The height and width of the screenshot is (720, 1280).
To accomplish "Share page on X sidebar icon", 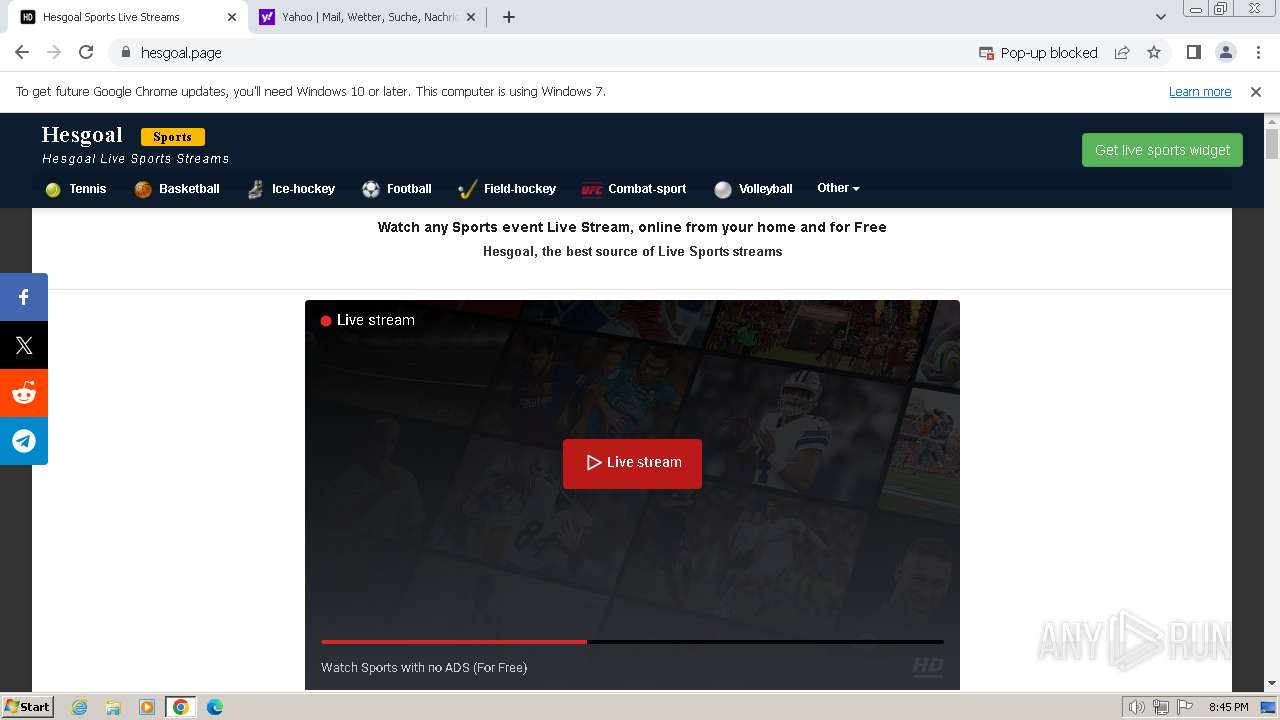I will (x=24, y=345).
